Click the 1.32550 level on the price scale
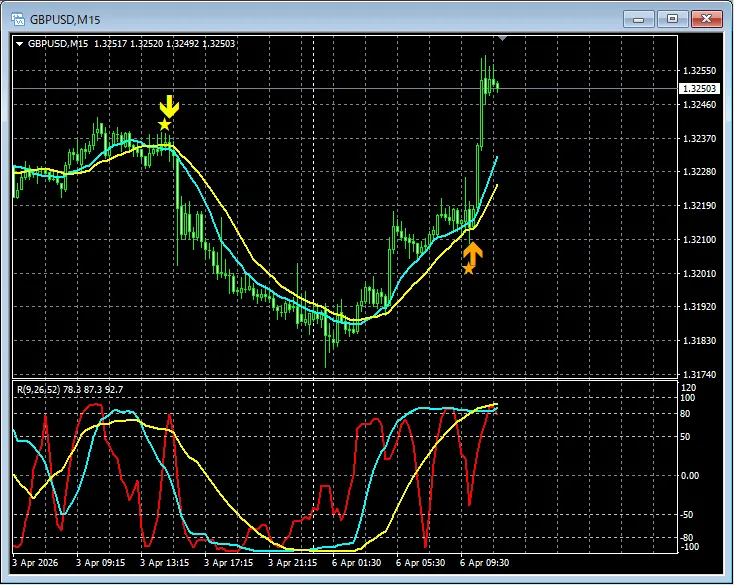The width and height of the screenshot is (734, 585). pyautogui.click(x=698, y=71)
